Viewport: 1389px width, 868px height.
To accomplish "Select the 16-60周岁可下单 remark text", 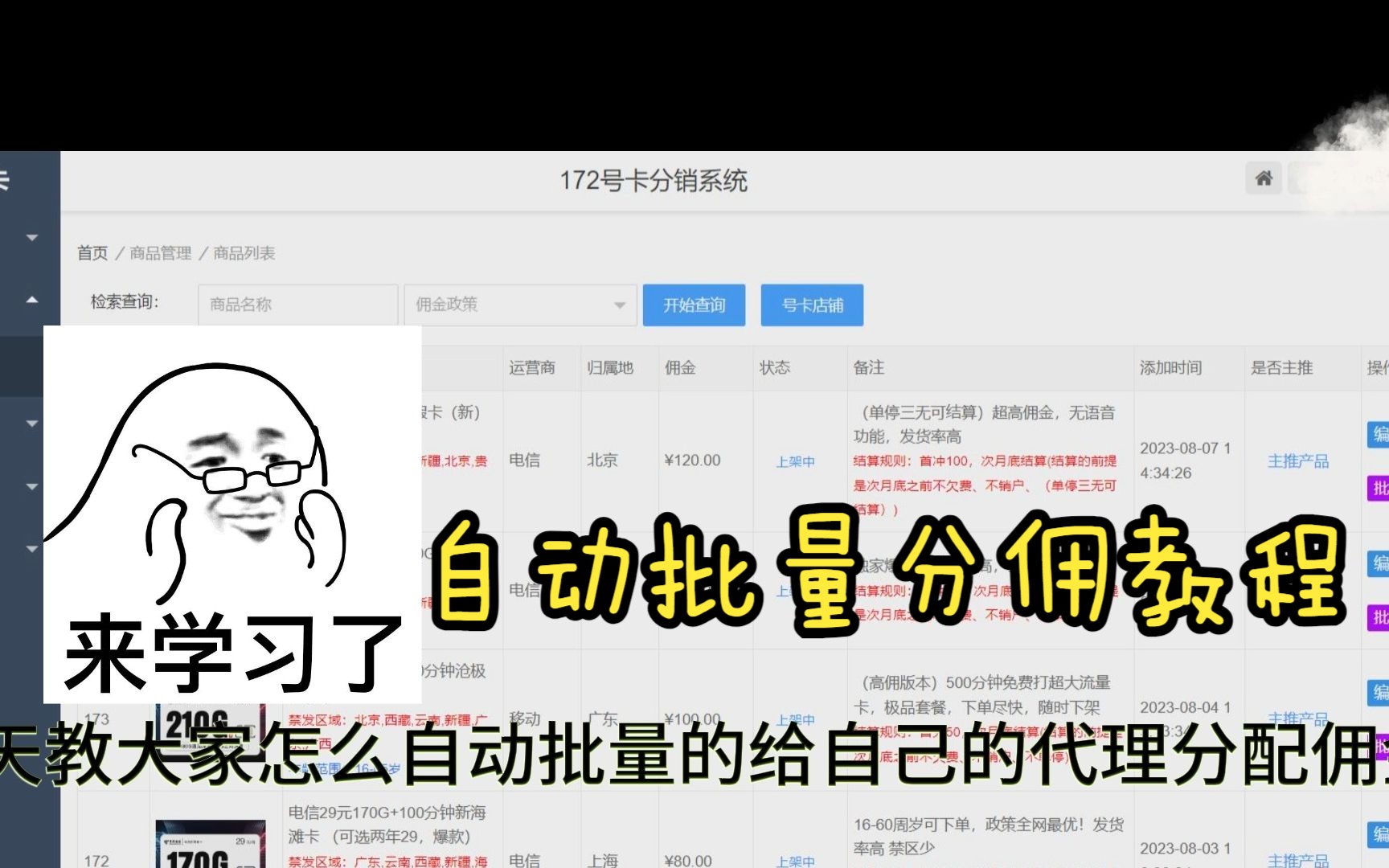I will (x=989, y=836).
